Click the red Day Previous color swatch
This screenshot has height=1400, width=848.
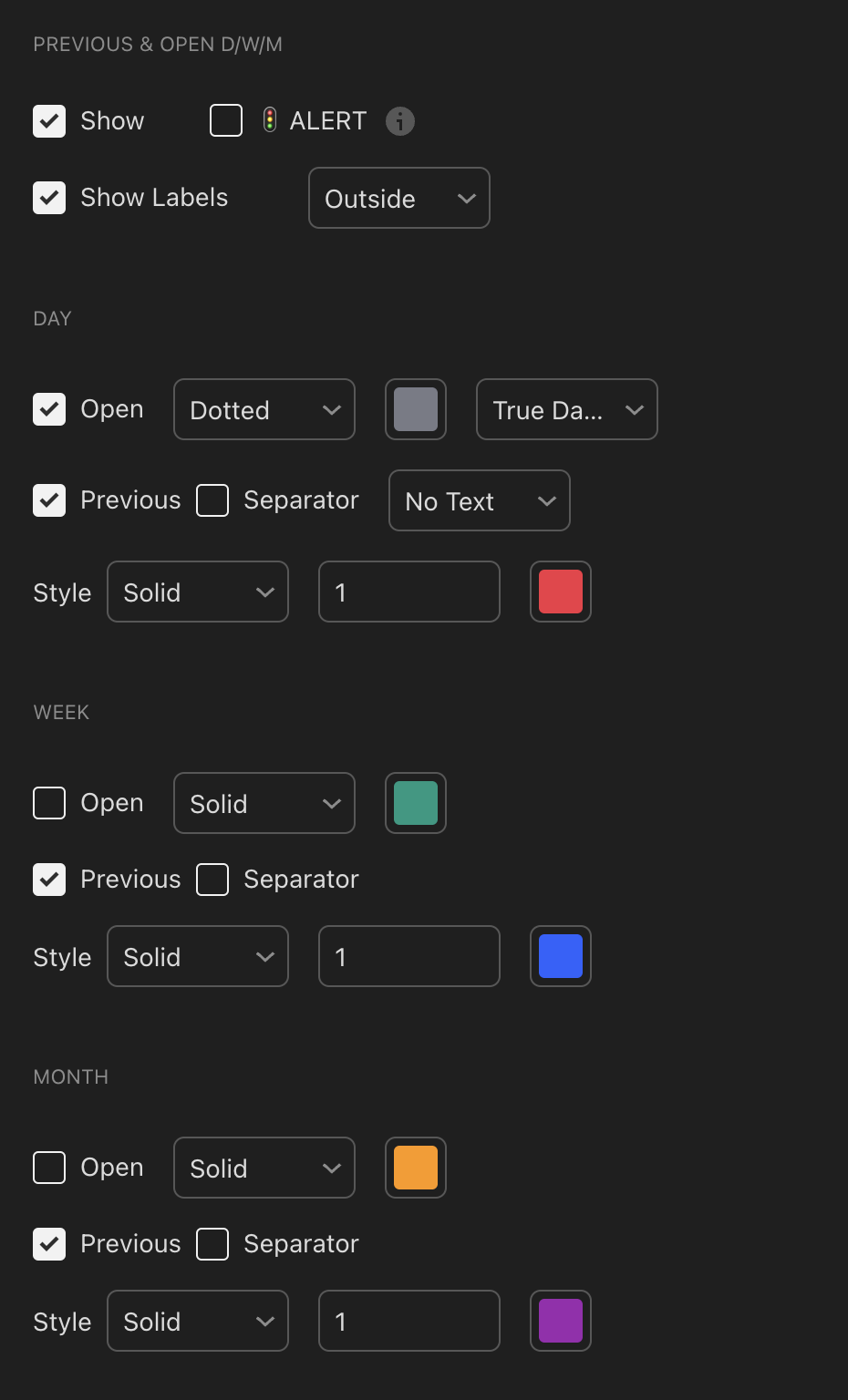[561, 592]
